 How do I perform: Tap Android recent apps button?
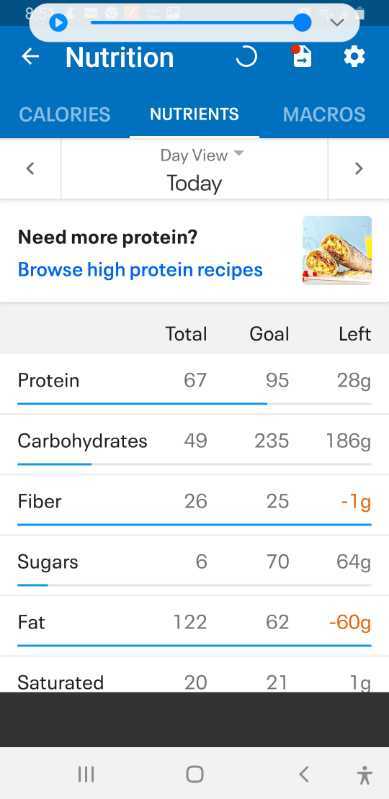tap(86, 775)
